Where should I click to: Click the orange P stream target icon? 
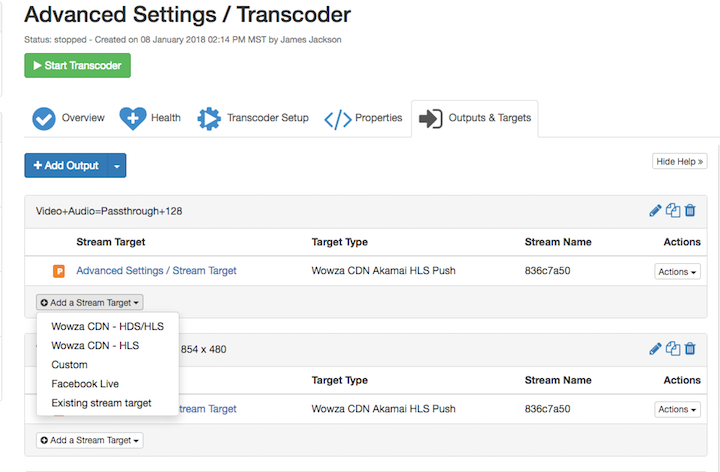coord(59,271)
